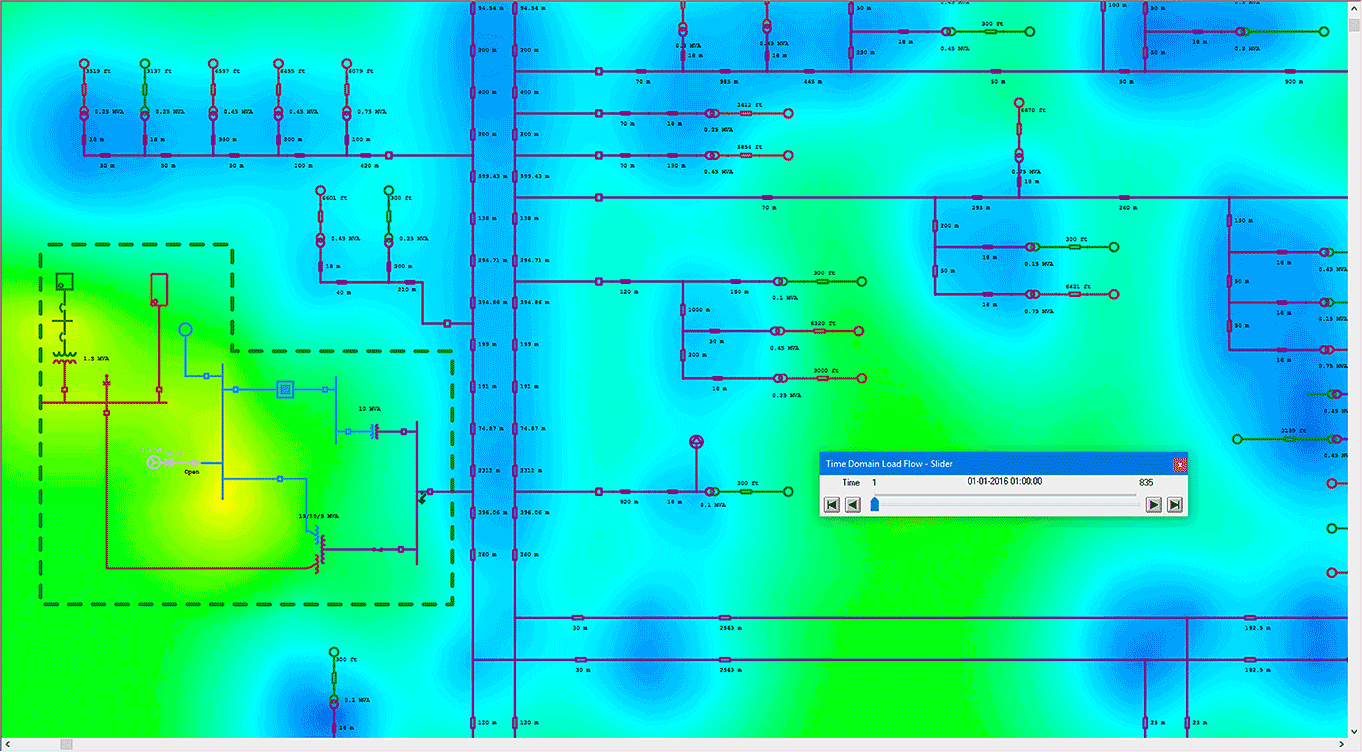Screen dimensions: 1362x752
Task: Jump to the first time step
Action: pos(830,504)
